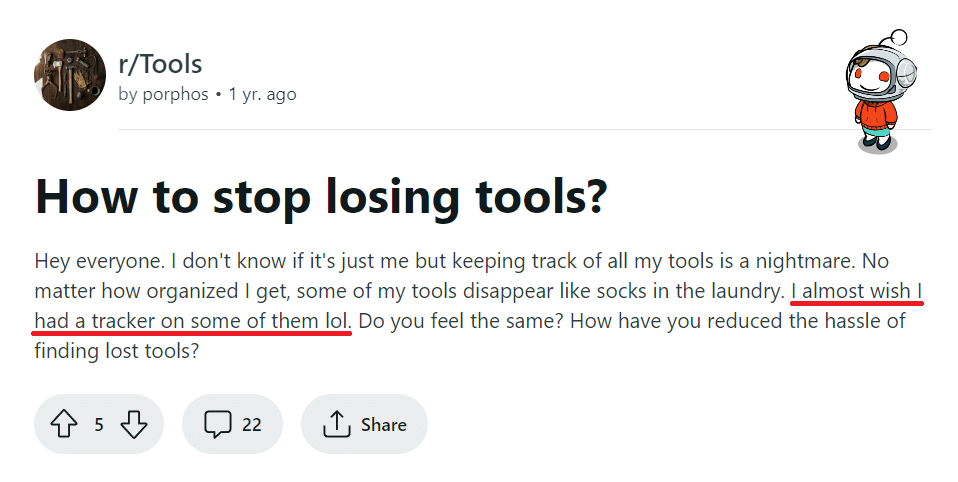Click the underlined "had a tracker" phrase

tap(94, 322)
